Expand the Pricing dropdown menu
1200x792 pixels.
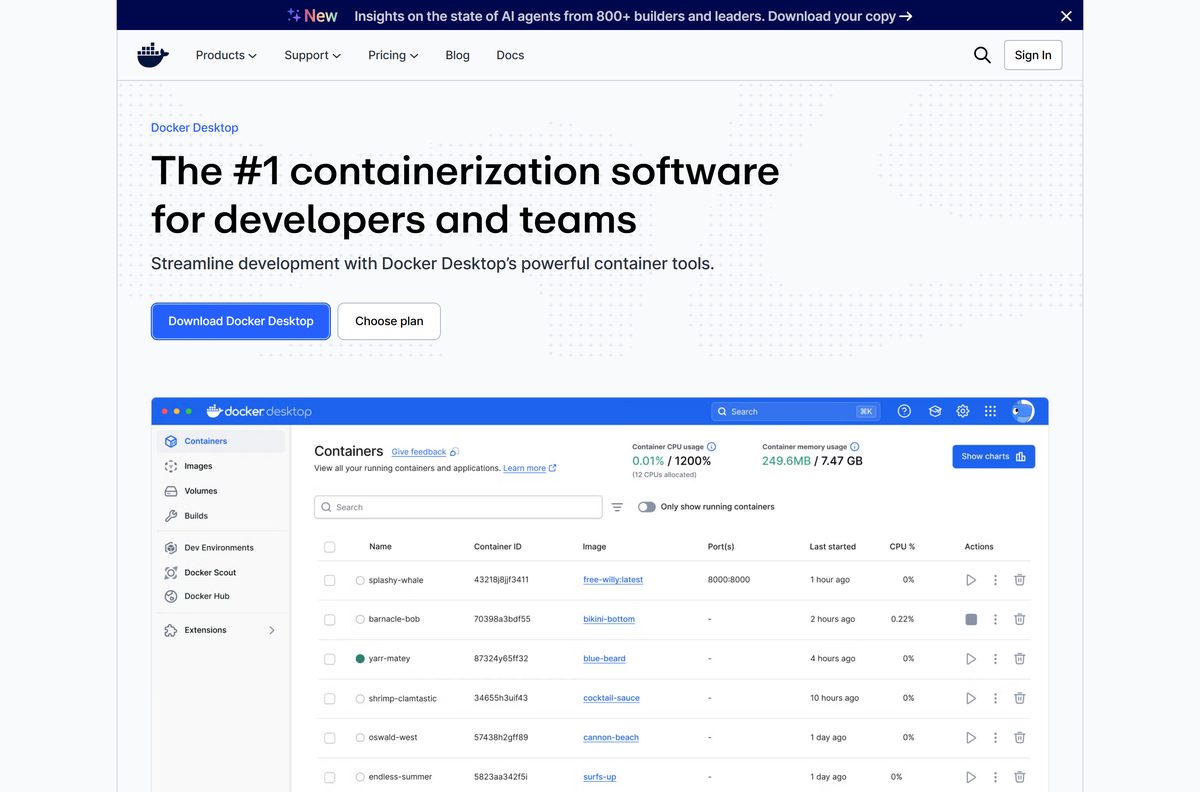pos(393,55)
